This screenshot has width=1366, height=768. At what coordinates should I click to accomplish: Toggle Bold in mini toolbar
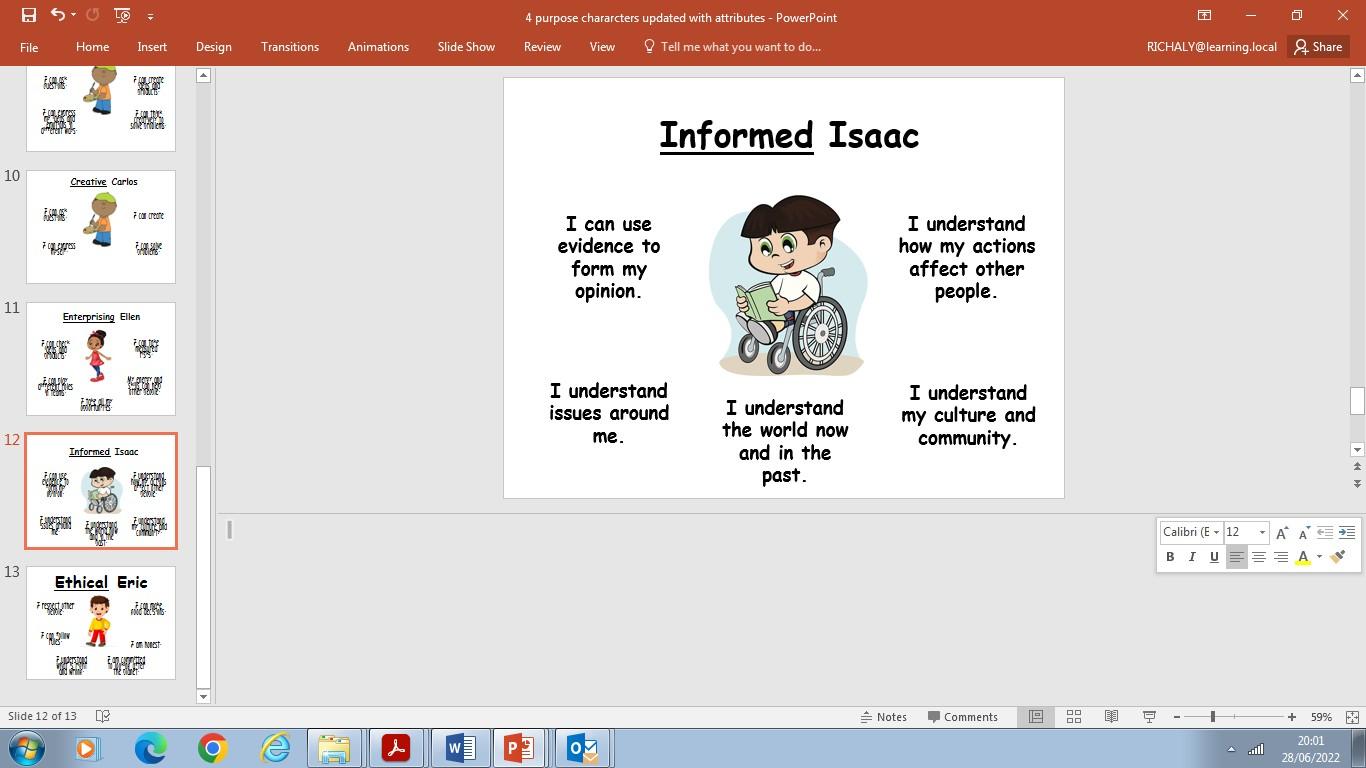pos(1170,557)
